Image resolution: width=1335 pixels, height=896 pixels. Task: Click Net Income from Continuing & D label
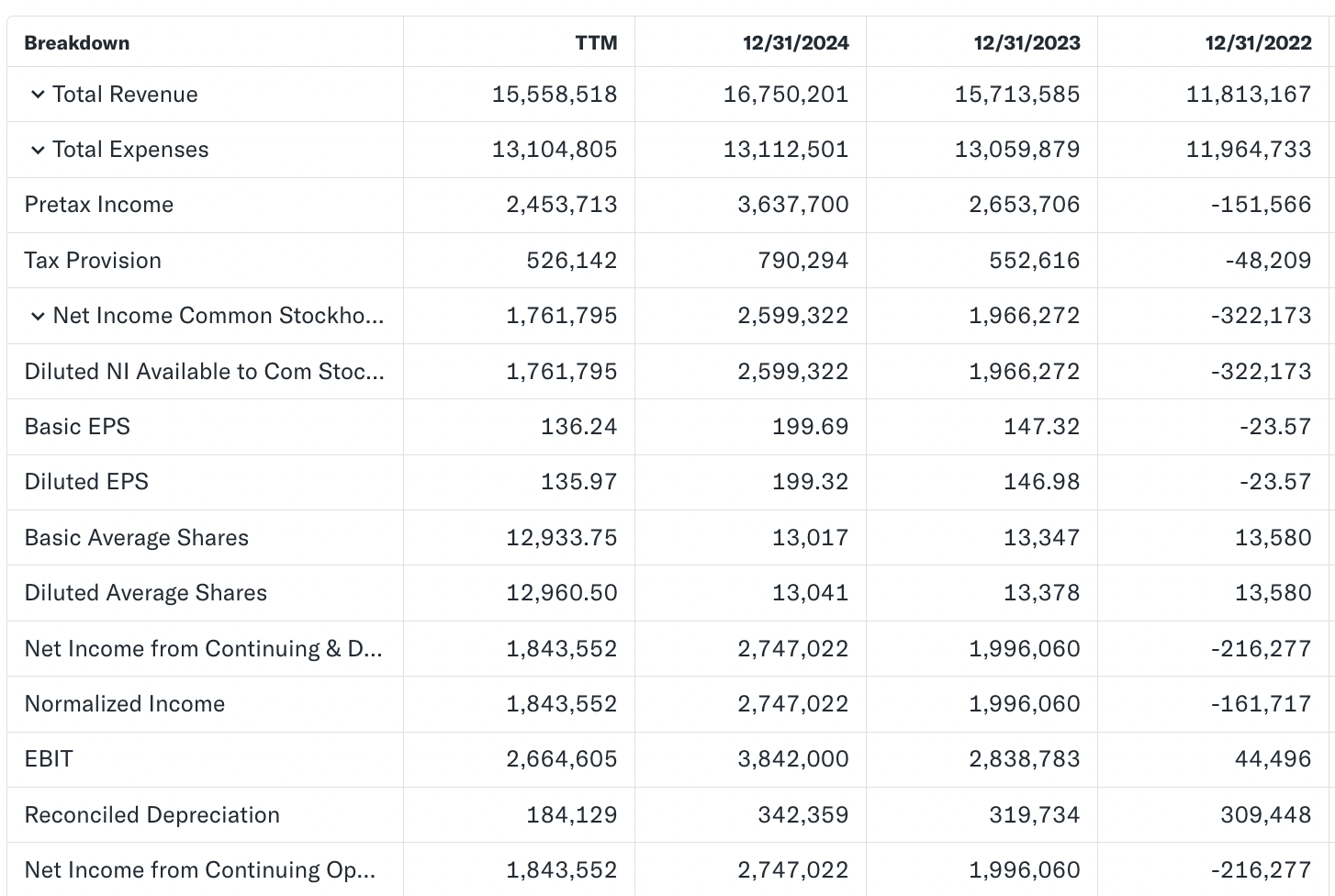(x=204, y=649)
